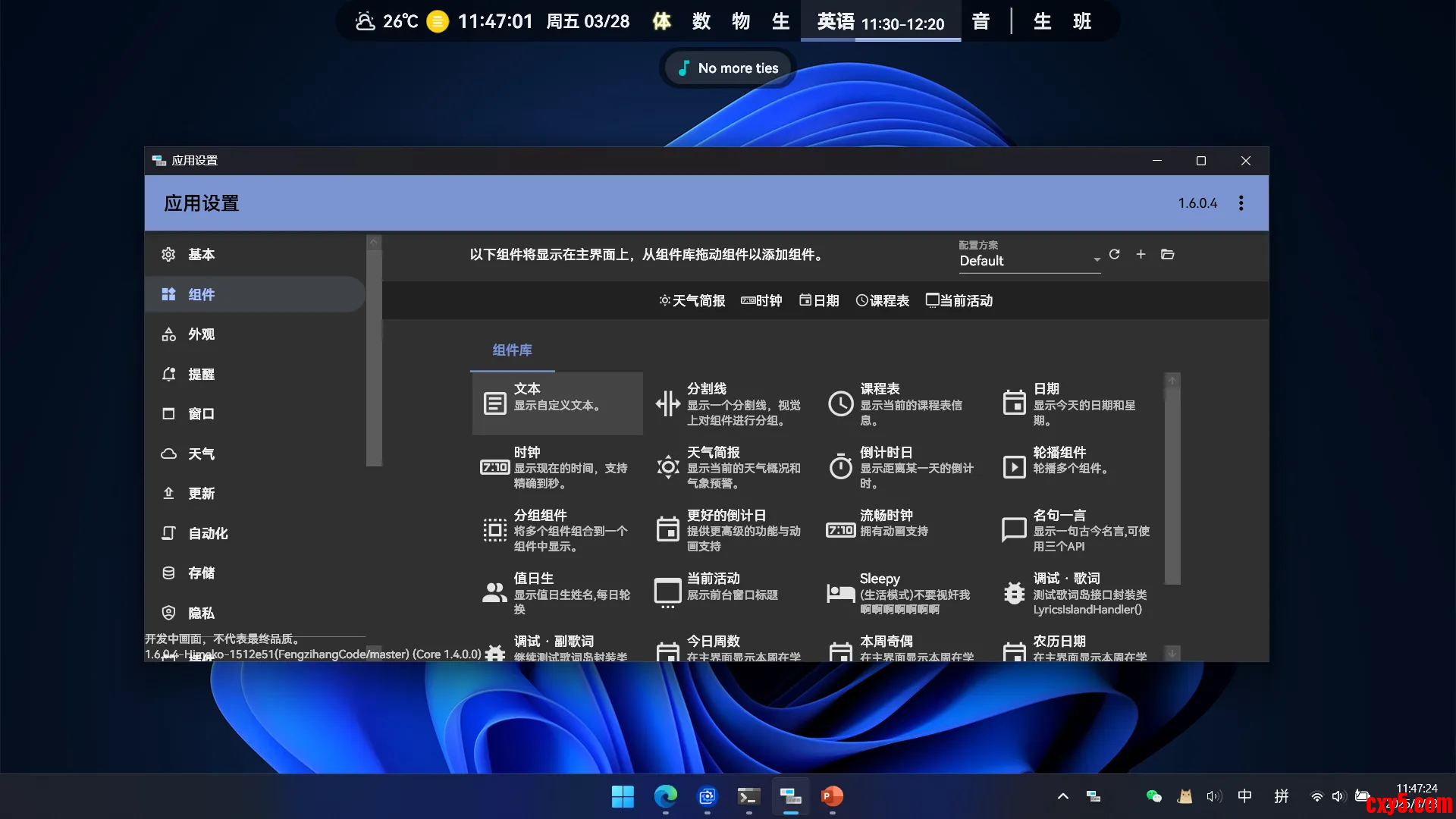The width and height of the screenshot is (1456, 819).
Task: Open the 提醒 notifications settings page
Action: 201,375
